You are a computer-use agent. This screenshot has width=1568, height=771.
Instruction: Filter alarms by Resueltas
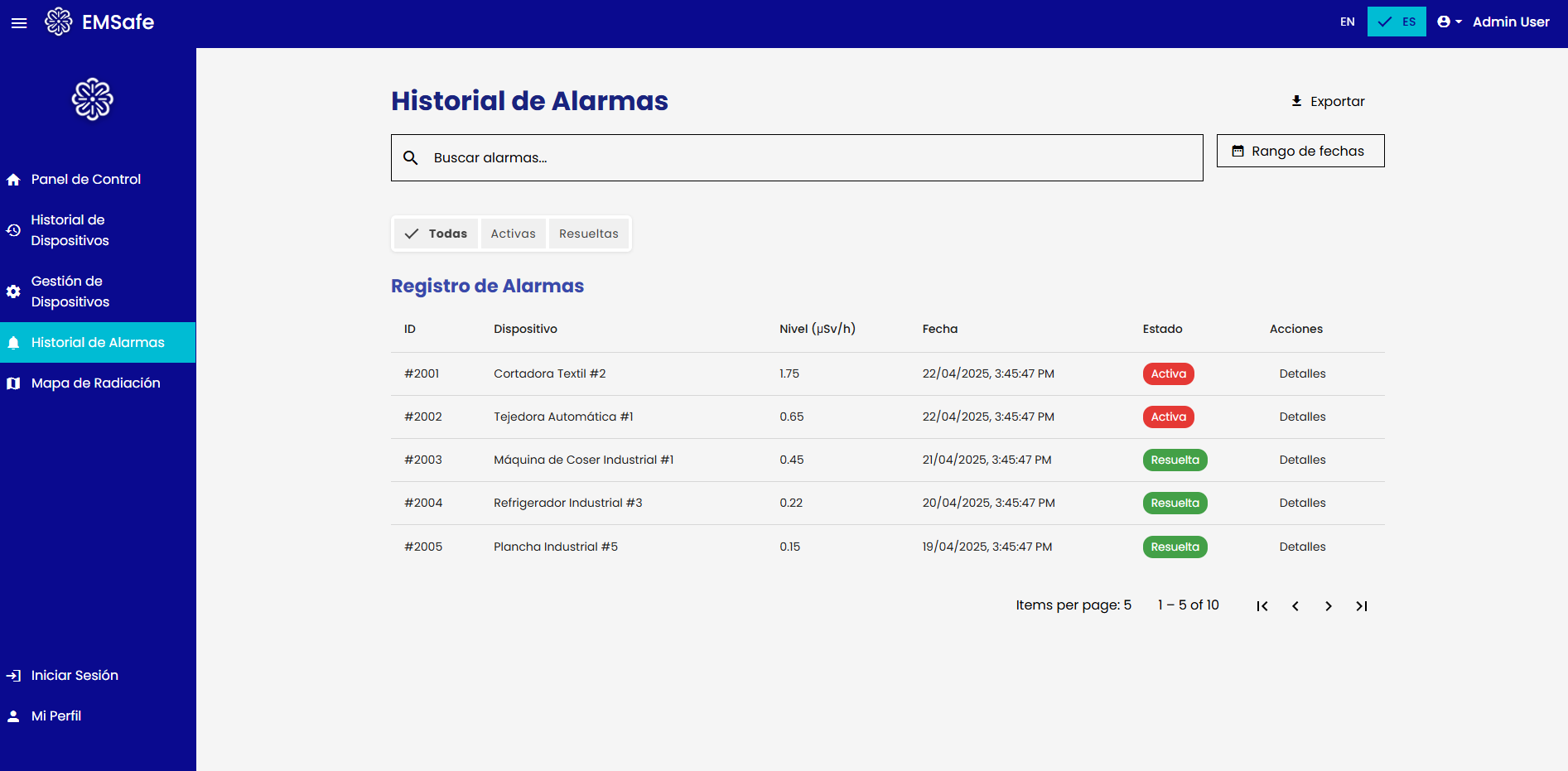(589, 234)
